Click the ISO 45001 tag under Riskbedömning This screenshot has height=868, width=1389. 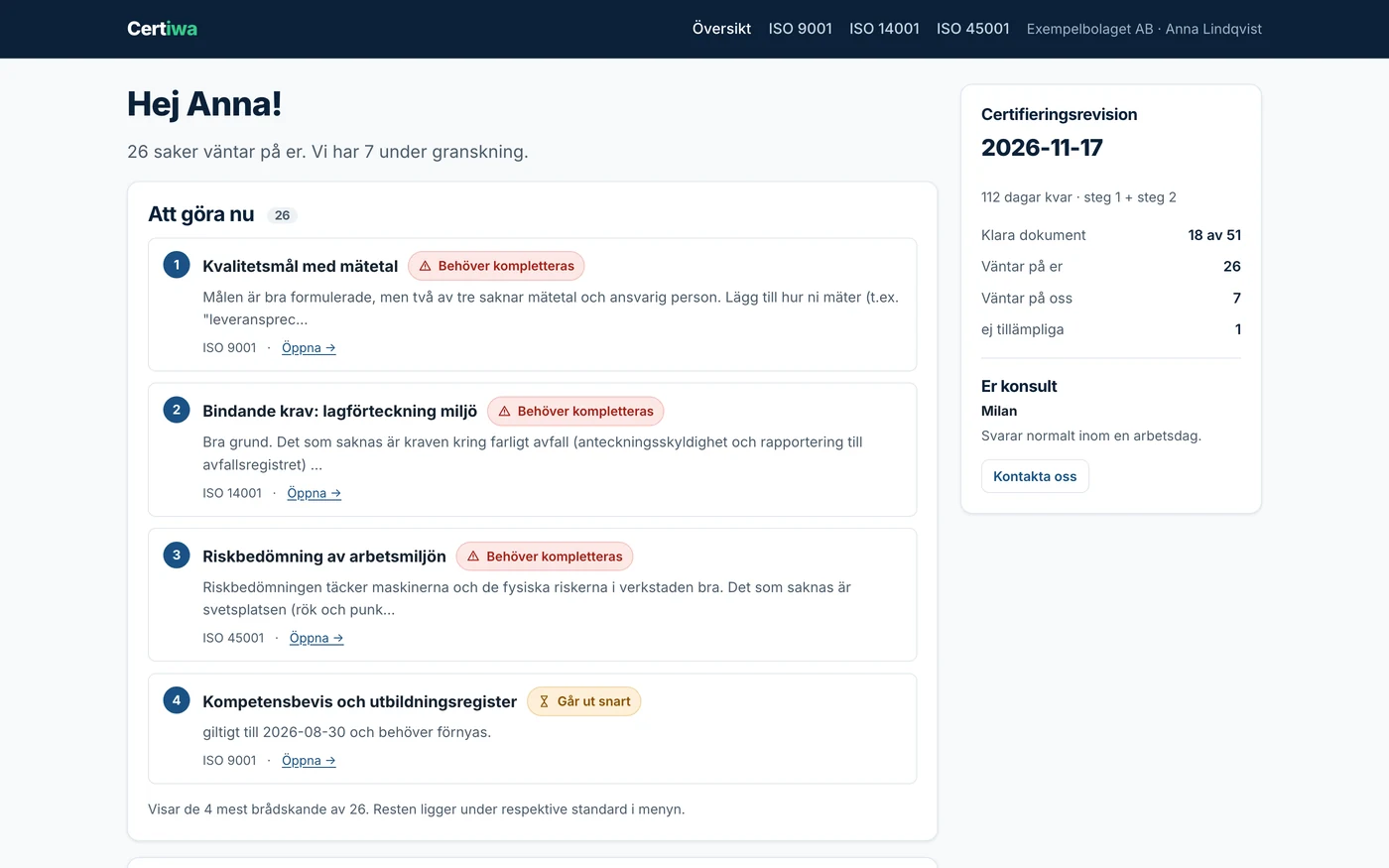tap(233, 638)
